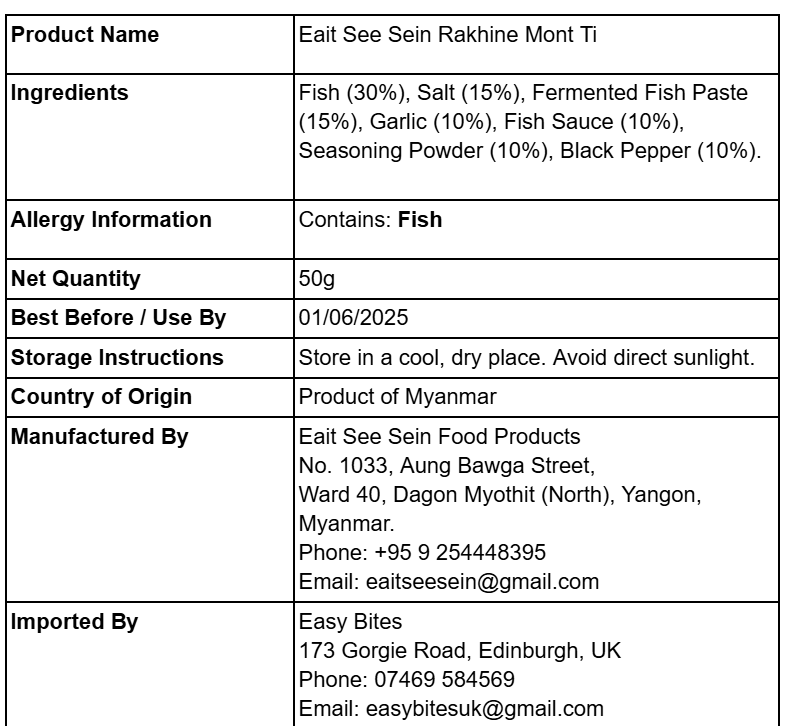Click the Storage Instructions label
The width and height of the screenshot is (791, 726).
coord(117,357)
